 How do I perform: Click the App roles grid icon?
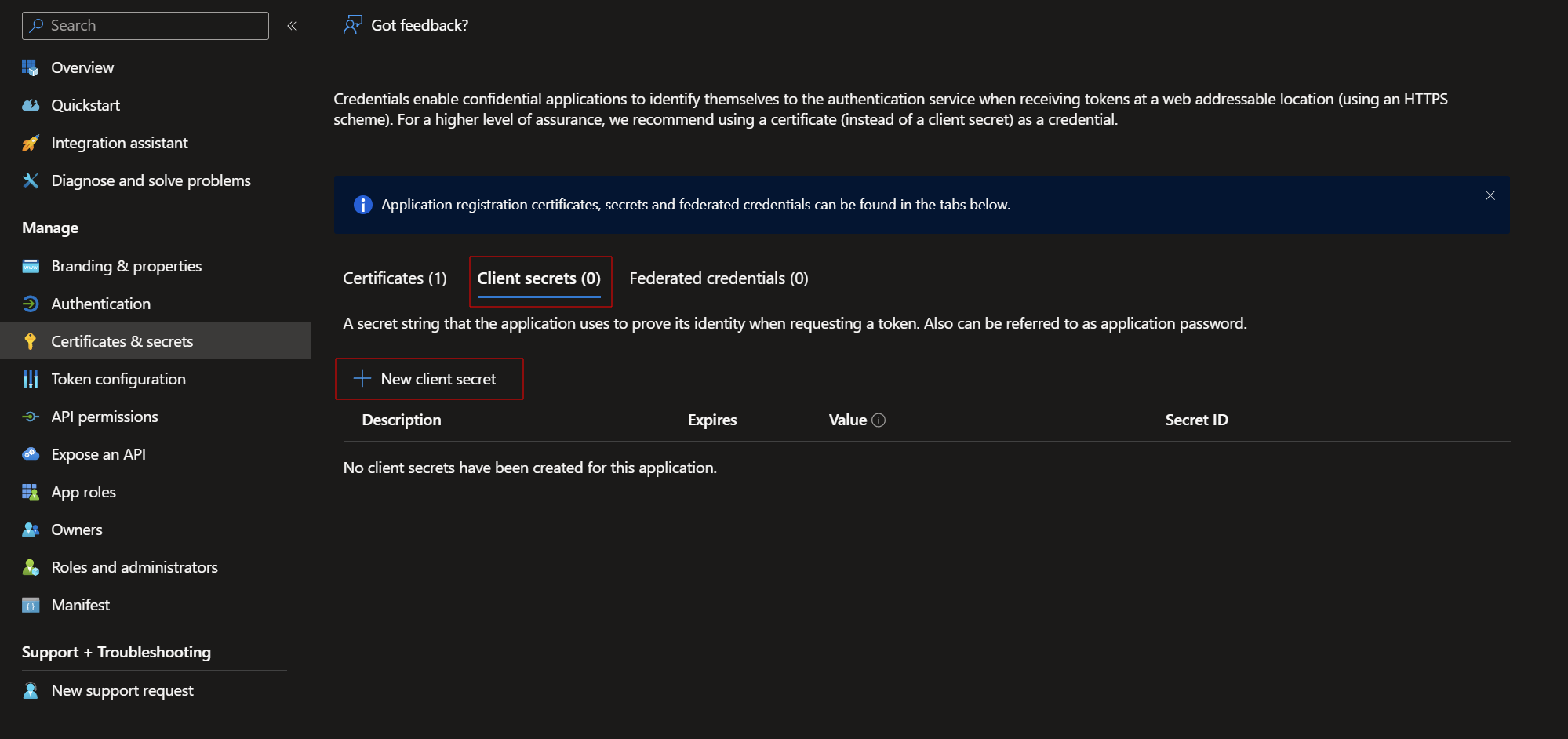[30, 492]
